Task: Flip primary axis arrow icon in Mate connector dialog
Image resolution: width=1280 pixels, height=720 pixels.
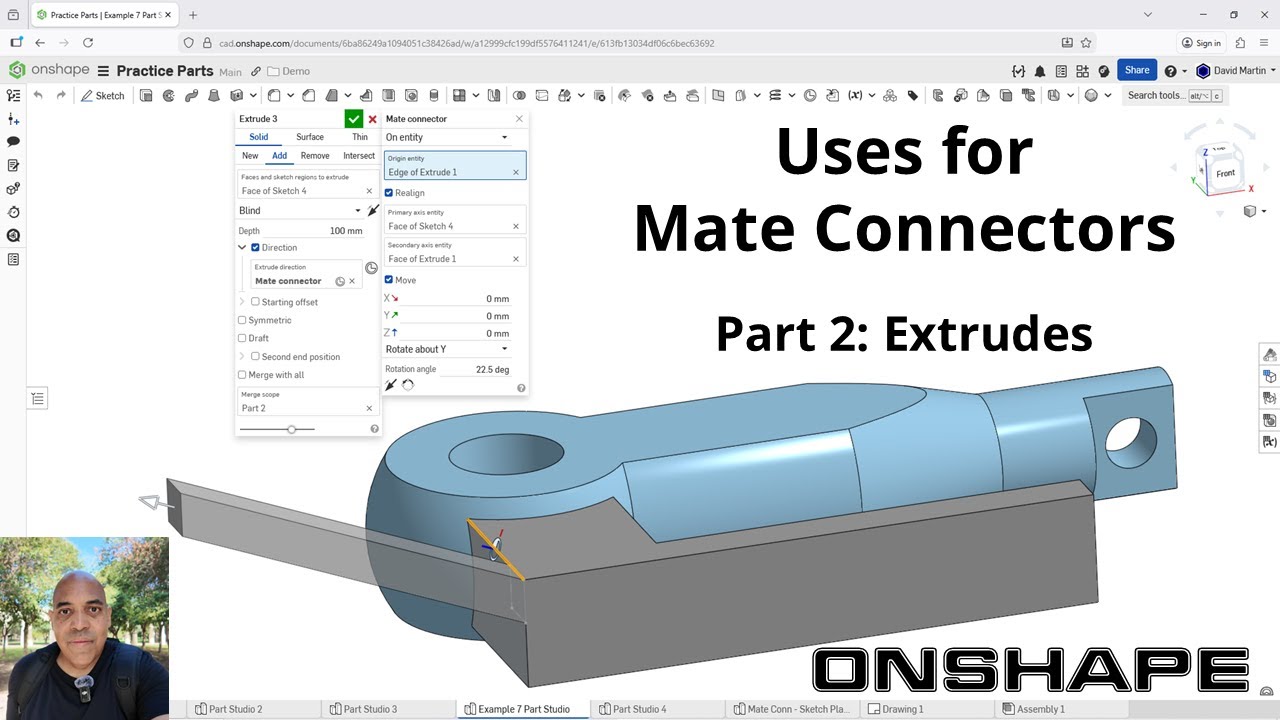Action: click(x=391, y=385)
